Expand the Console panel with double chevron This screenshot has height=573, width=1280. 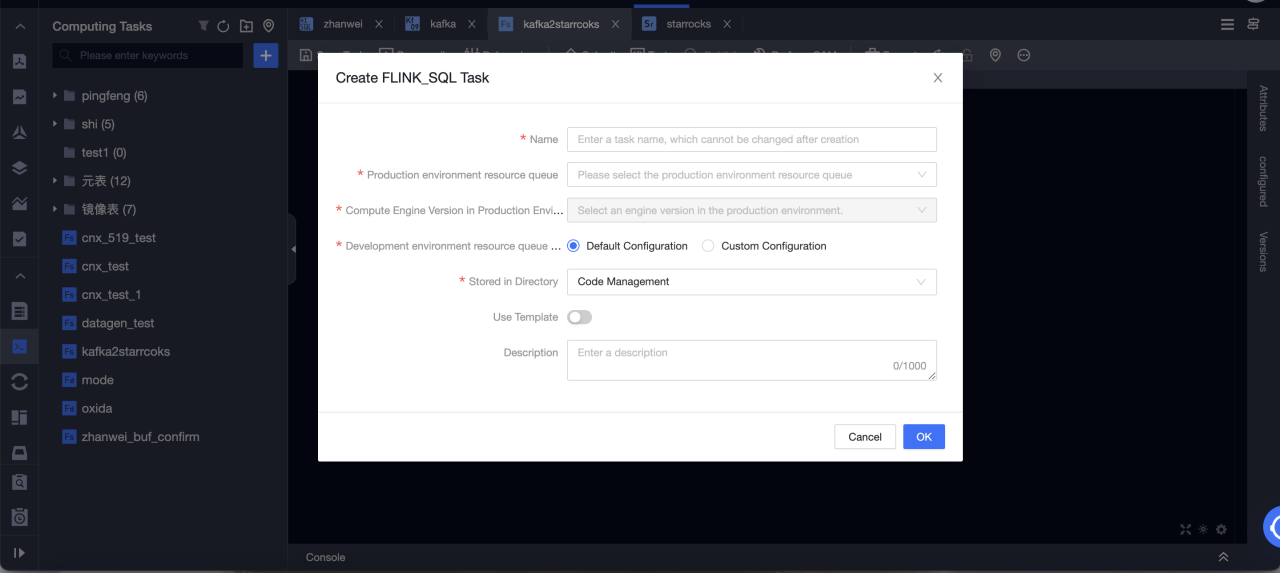[1222, 557]
